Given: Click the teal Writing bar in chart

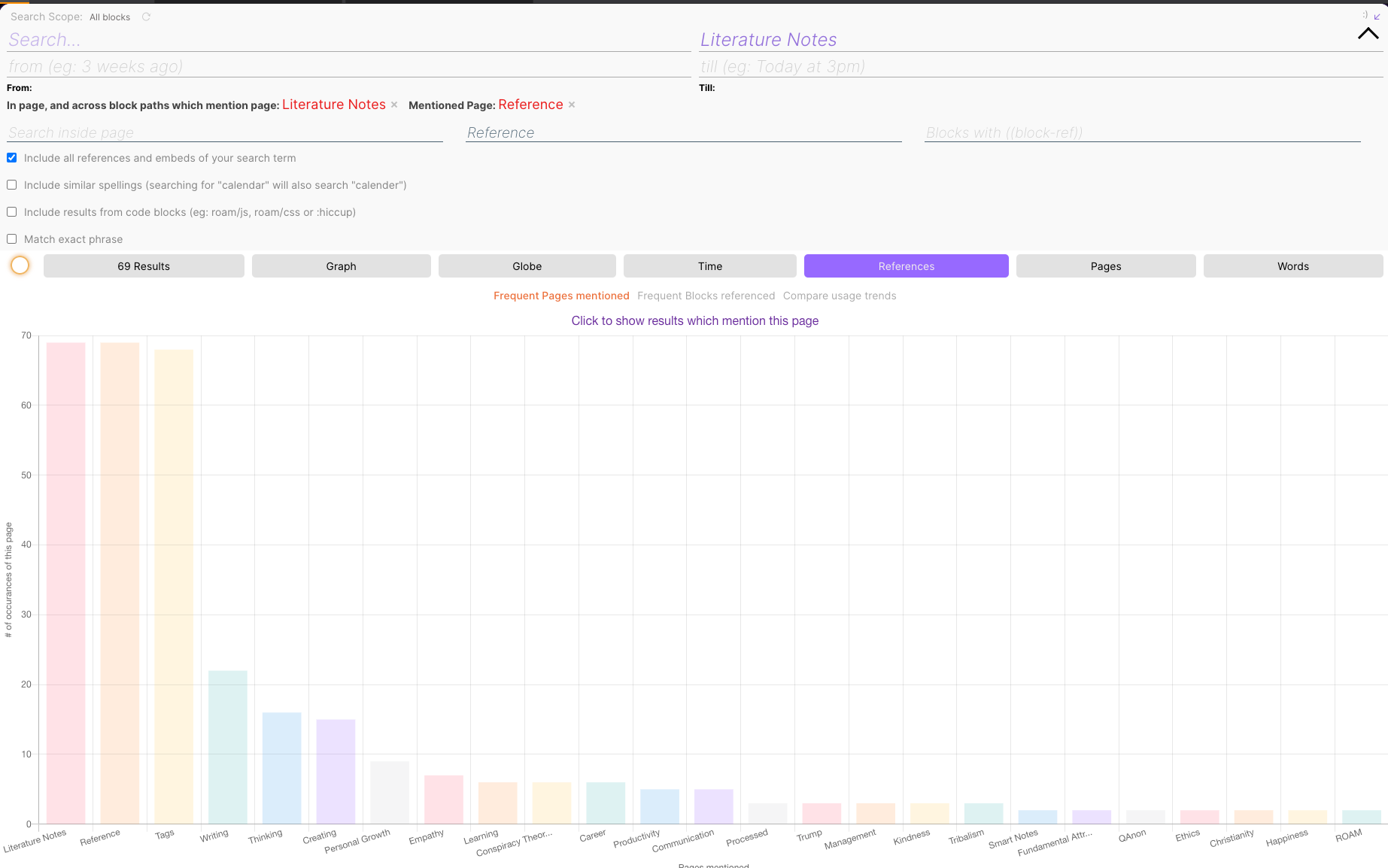Looking at the screenshot, I should click(x=227, y=746).
